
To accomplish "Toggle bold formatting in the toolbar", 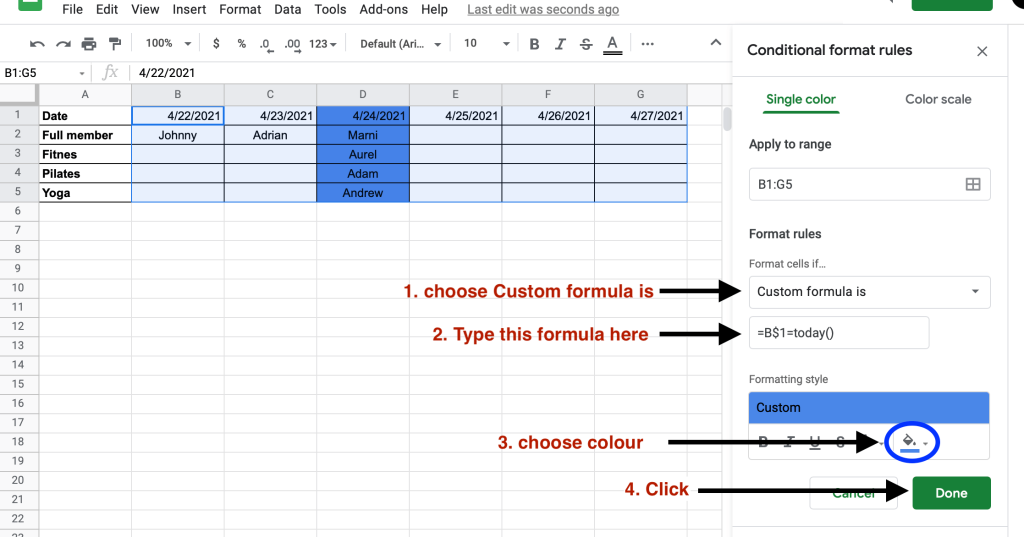I will [534, 44].
